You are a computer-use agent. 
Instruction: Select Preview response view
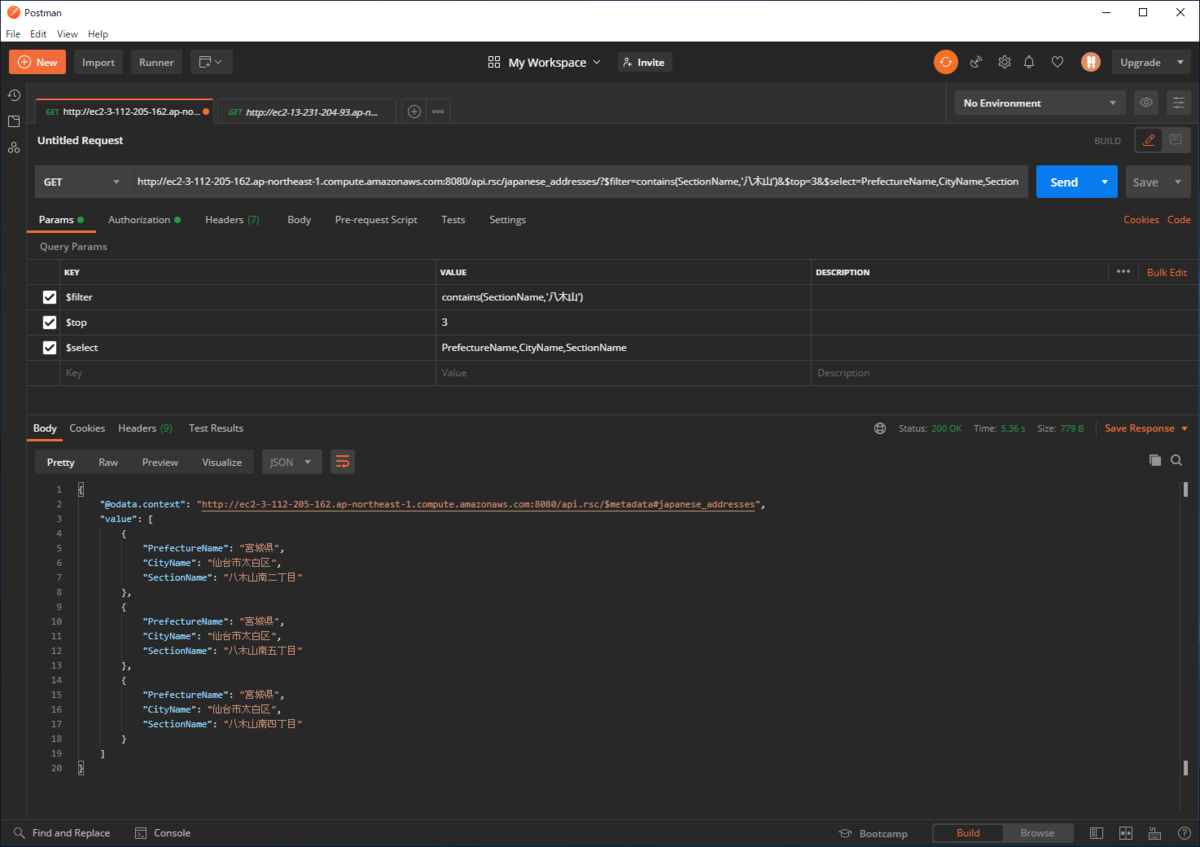160,462
